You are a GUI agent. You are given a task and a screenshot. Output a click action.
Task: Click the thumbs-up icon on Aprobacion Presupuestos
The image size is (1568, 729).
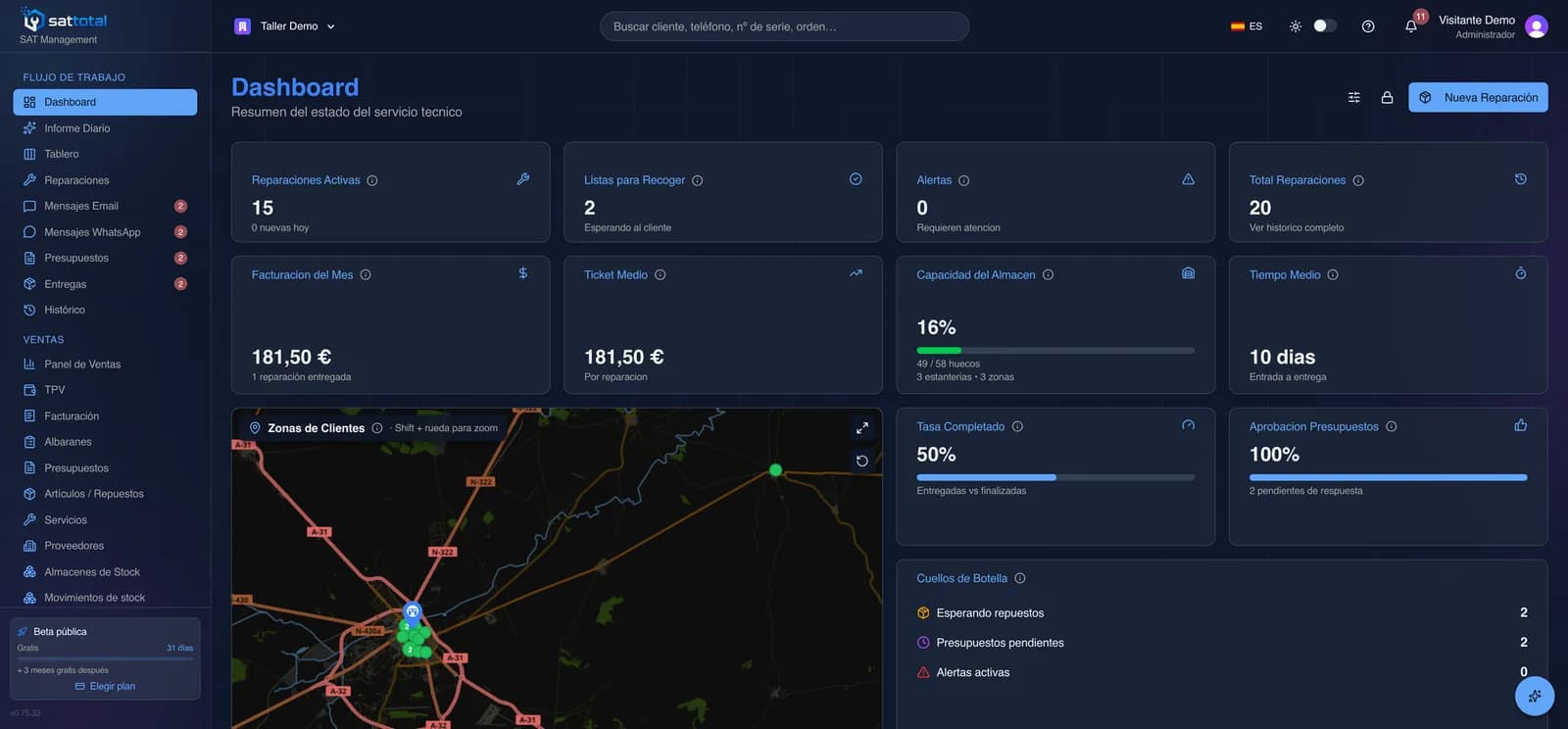[x=1521, y=425]
